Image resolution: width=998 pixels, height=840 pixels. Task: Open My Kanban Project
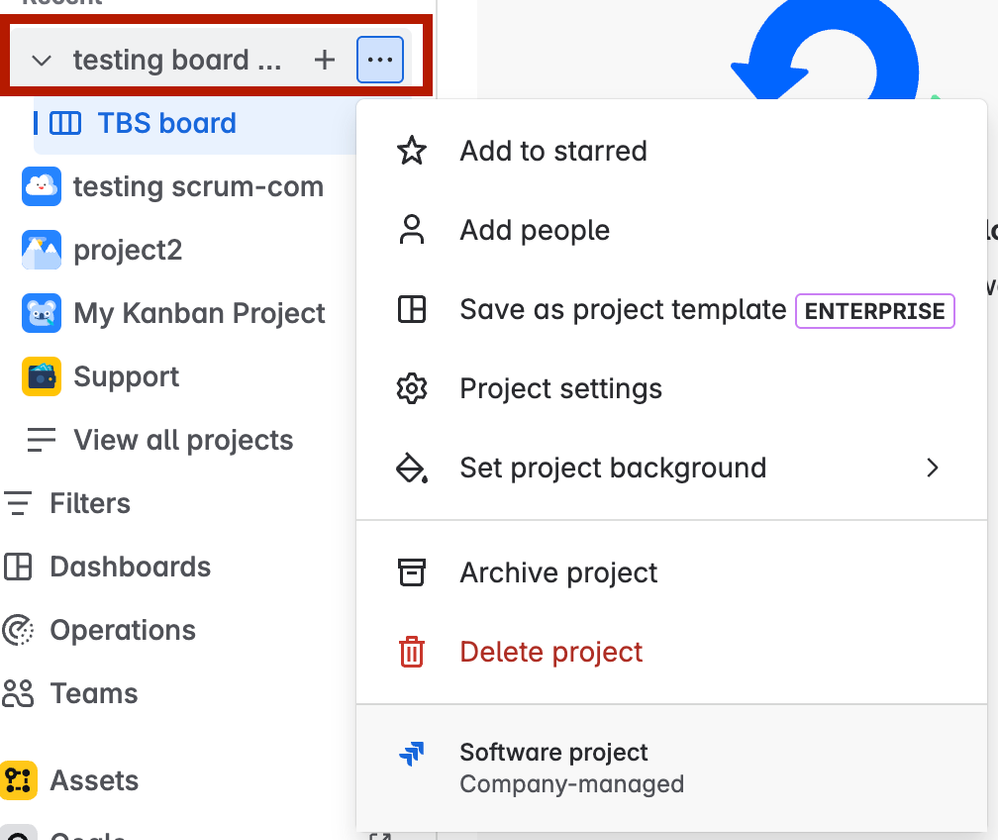pos(199,313)
